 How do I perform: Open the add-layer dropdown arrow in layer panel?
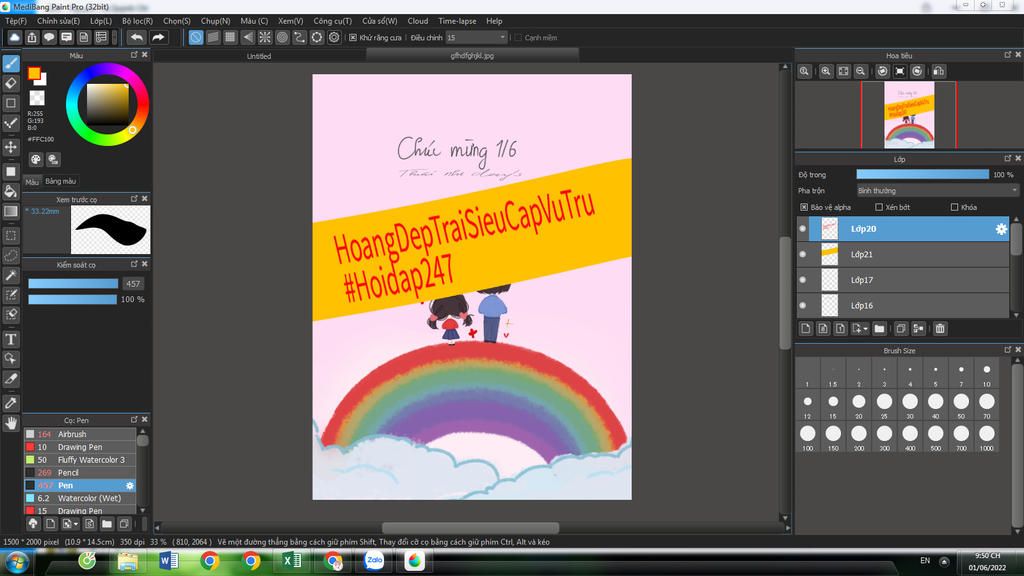click(865, 329)
